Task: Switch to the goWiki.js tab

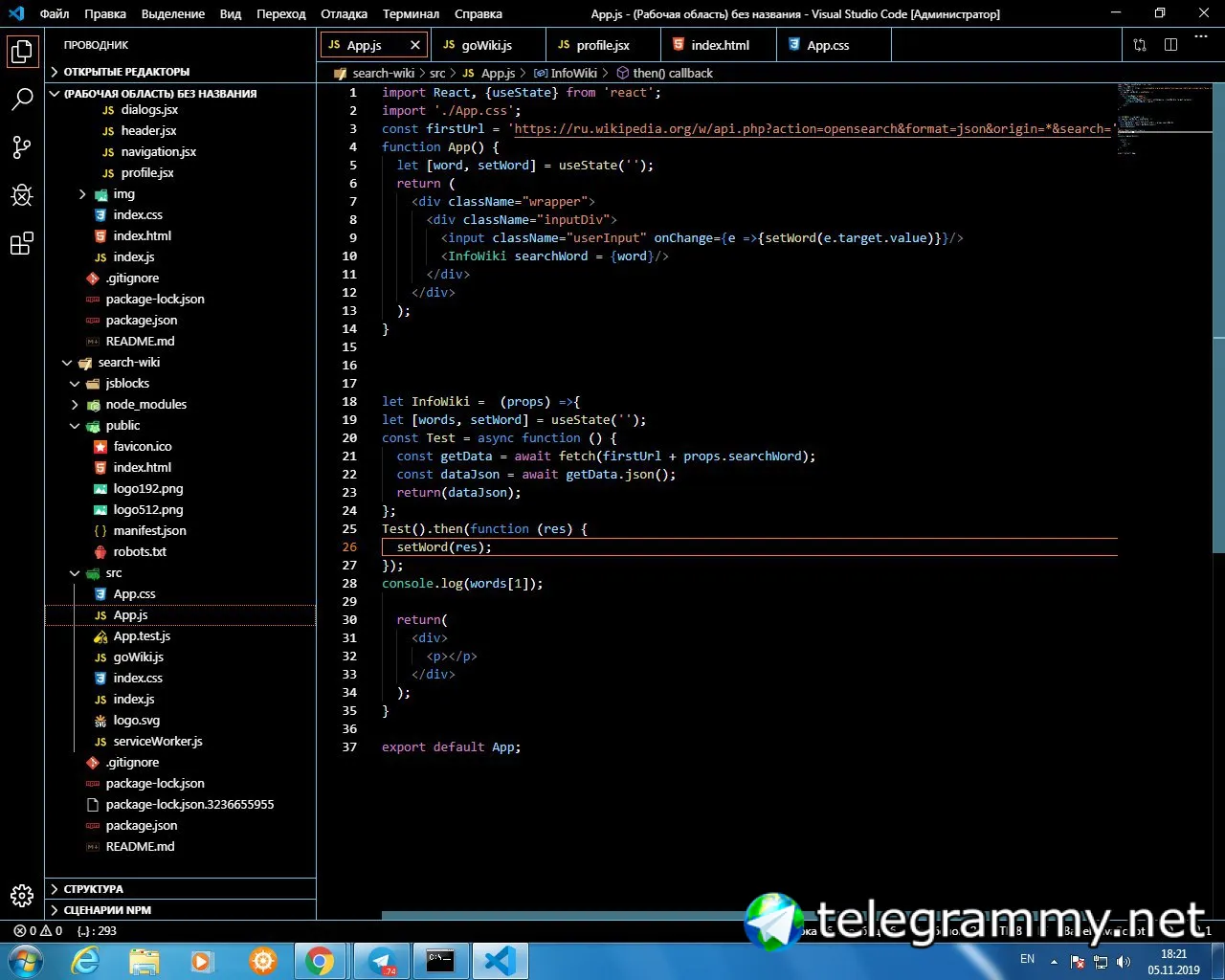Action: (486, 45)
